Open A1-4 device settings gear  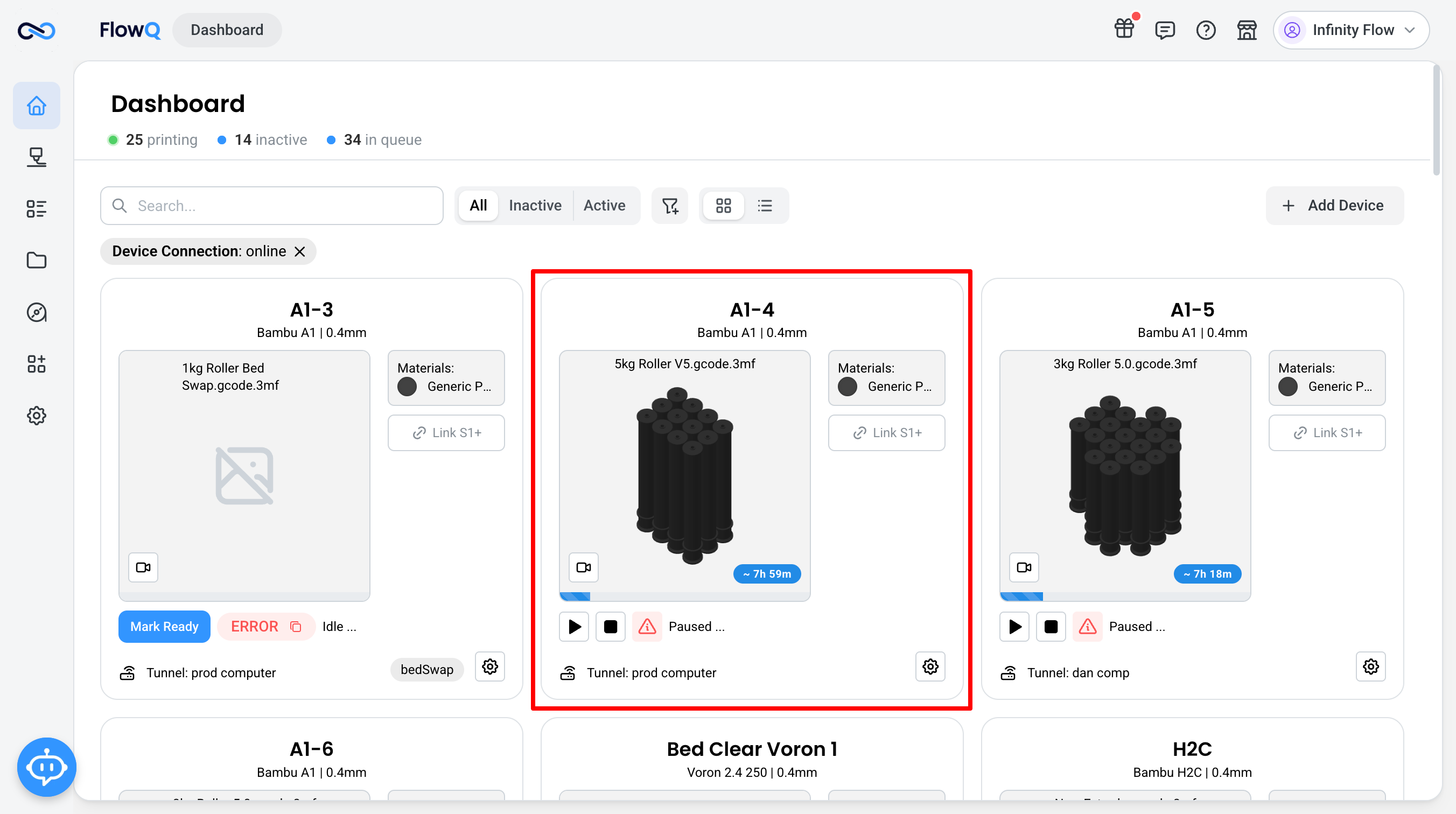[x=930, y=666]
